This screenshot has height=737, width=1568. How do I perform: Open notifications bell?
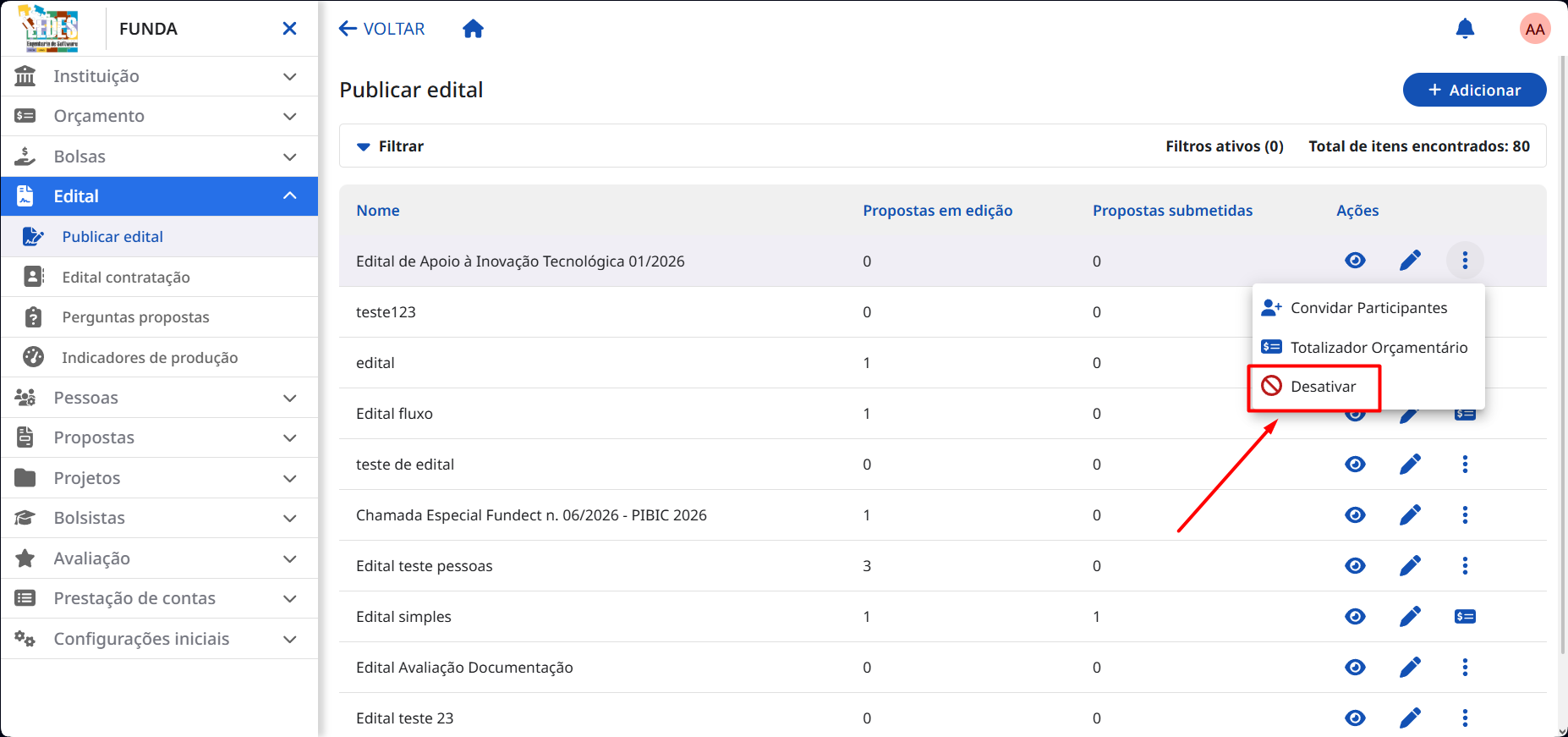tap(1465, 29)
